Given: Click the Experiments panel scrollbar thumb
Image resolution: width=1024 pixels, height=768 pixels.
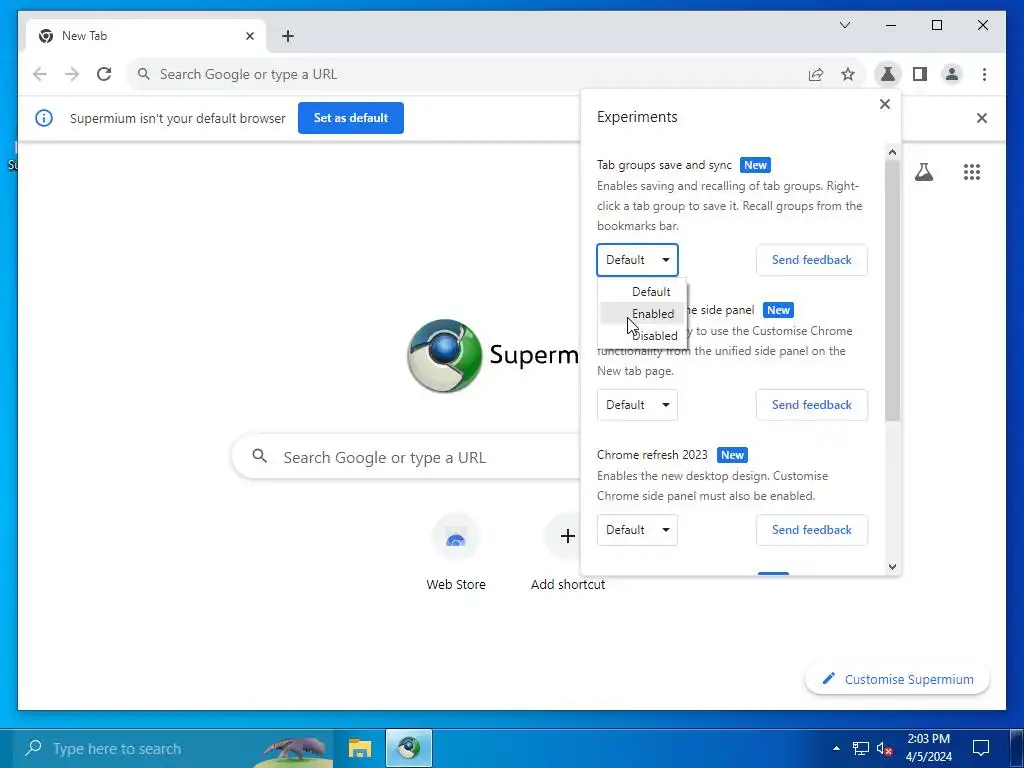Looking at the screenshot, I should tap(893, 291).
